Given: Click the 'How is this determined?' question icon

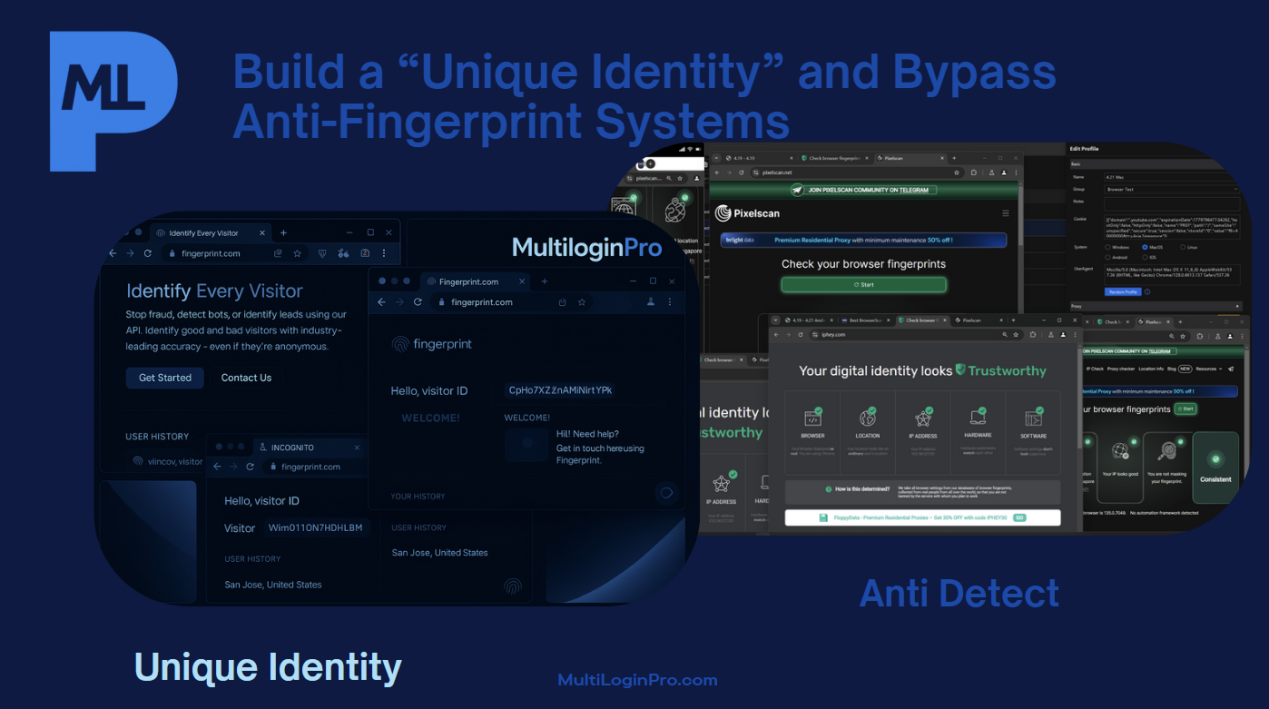Looking at the screenshot, I should [x=829, y=489].
